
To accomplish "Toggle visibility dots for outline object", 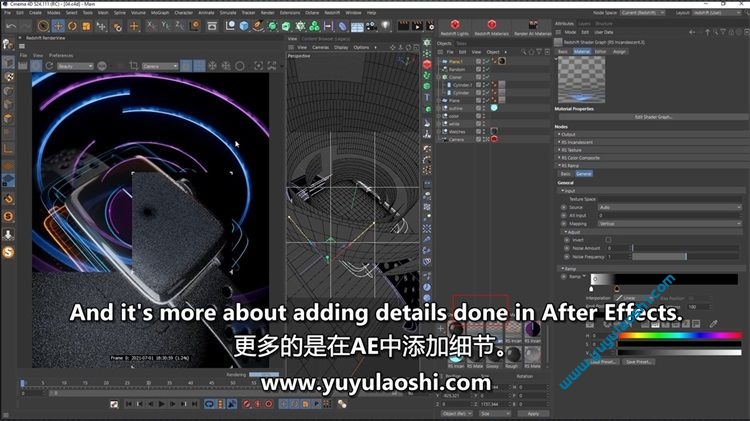I will (x=484, y=108).
